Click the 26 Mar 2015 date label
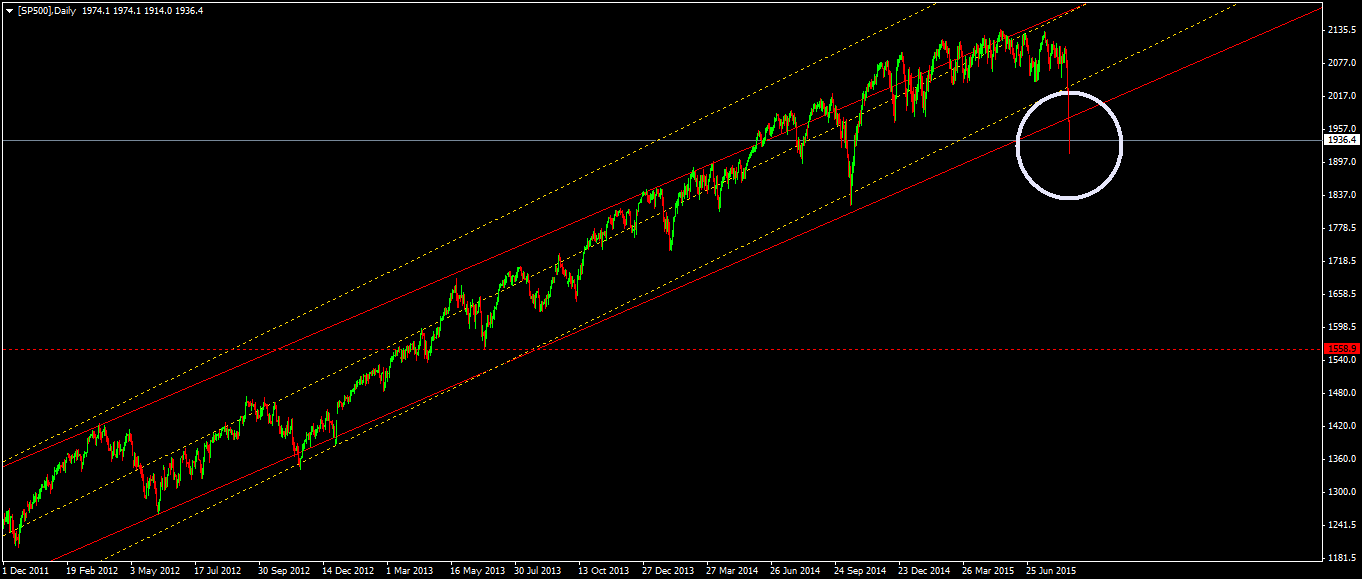 click(x=988, y=571)
